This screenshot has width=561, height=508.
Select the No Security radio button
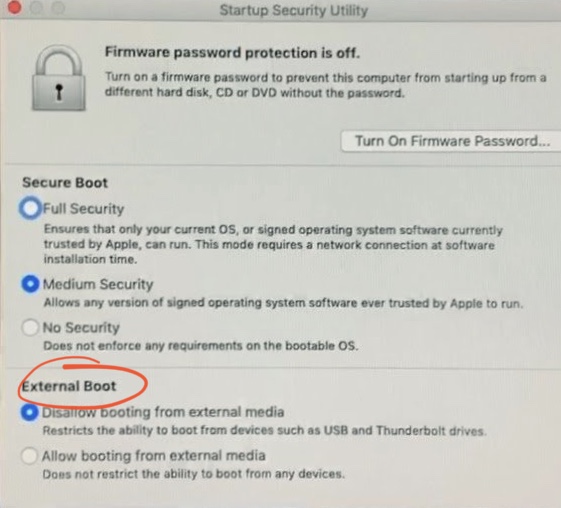coord(30,327)
